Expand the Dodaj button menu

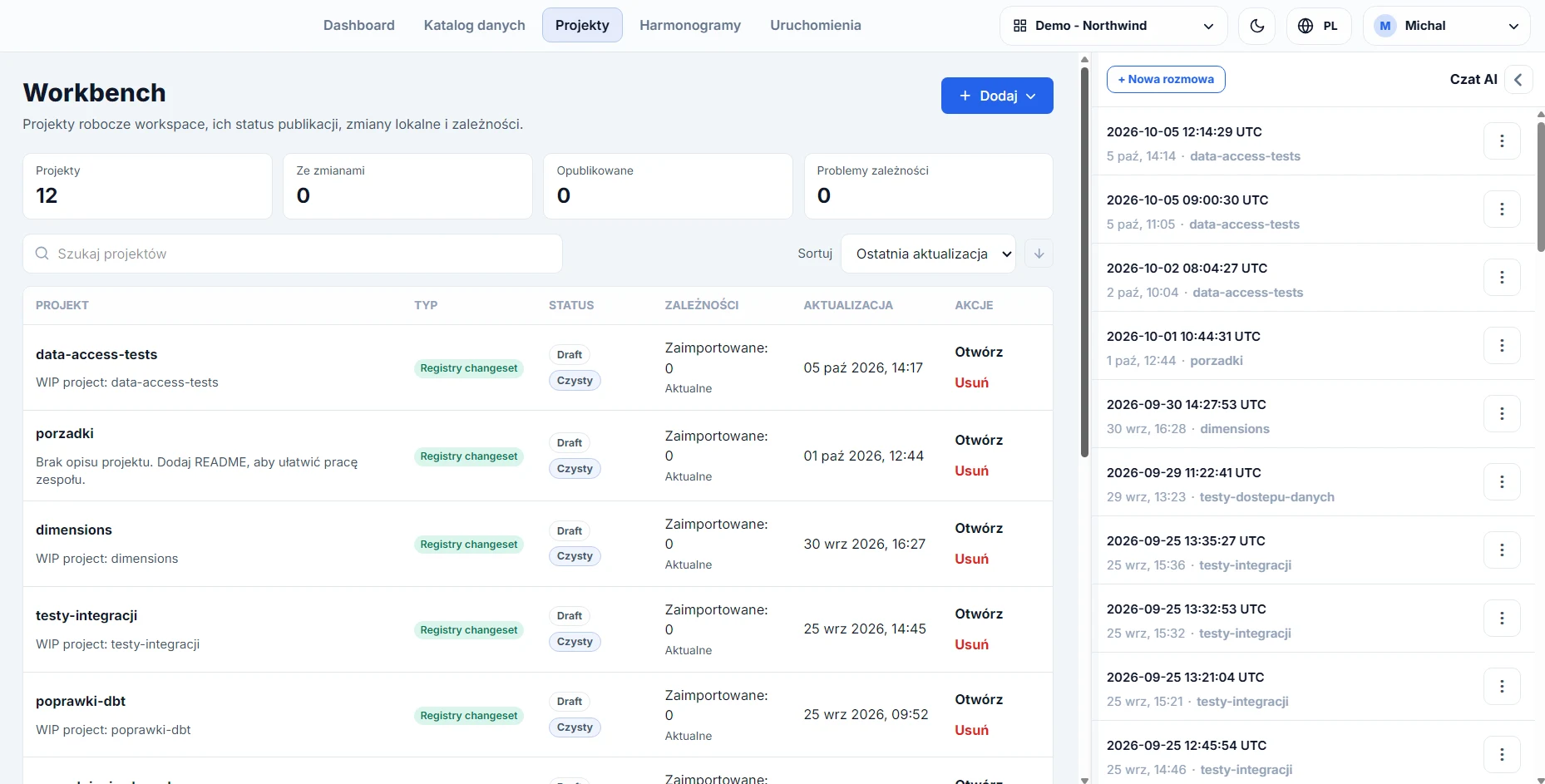click(x=997, y=96)
